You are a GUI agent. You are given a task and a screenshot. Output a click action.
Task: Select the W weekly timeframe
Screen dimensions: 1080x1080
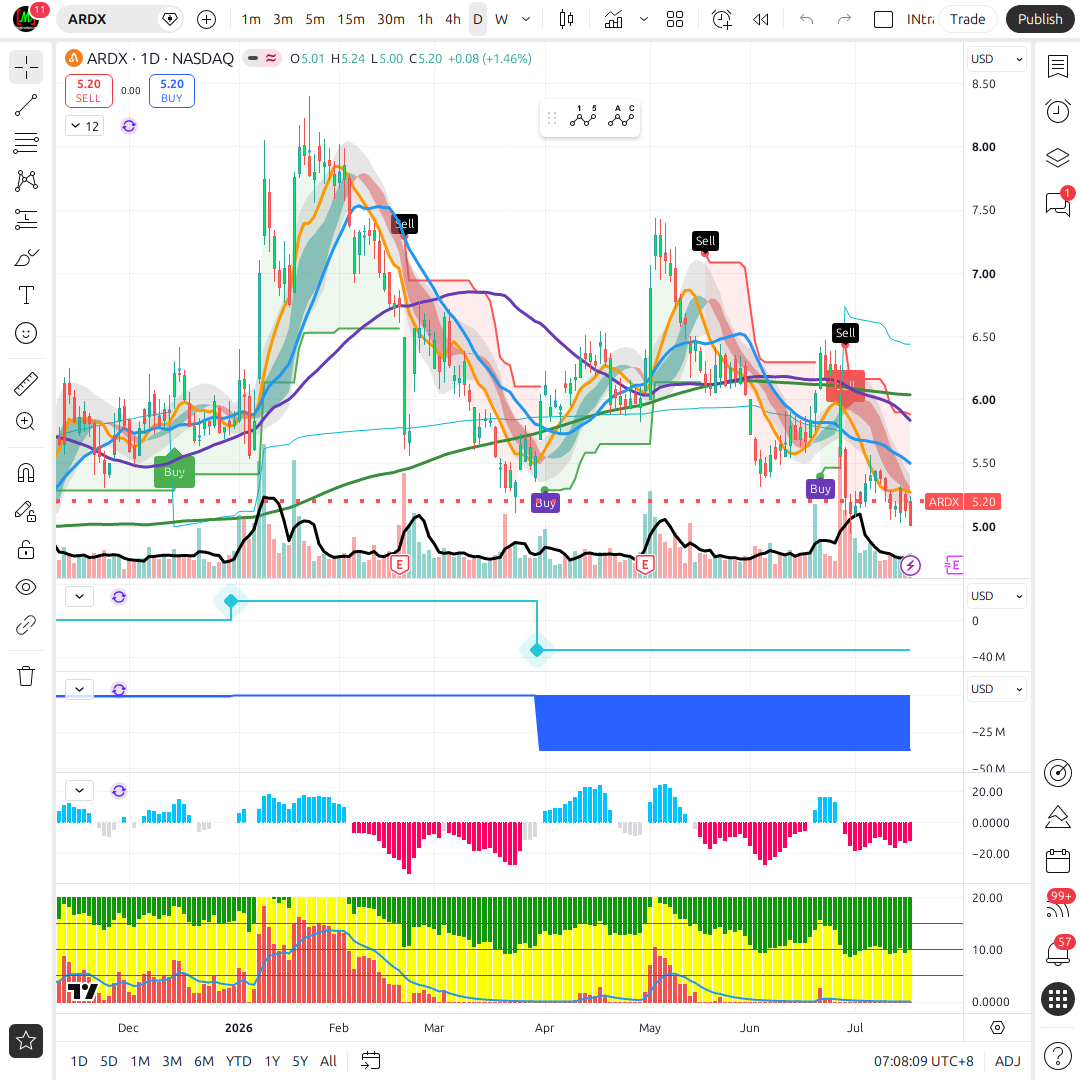tap(501, 19)
